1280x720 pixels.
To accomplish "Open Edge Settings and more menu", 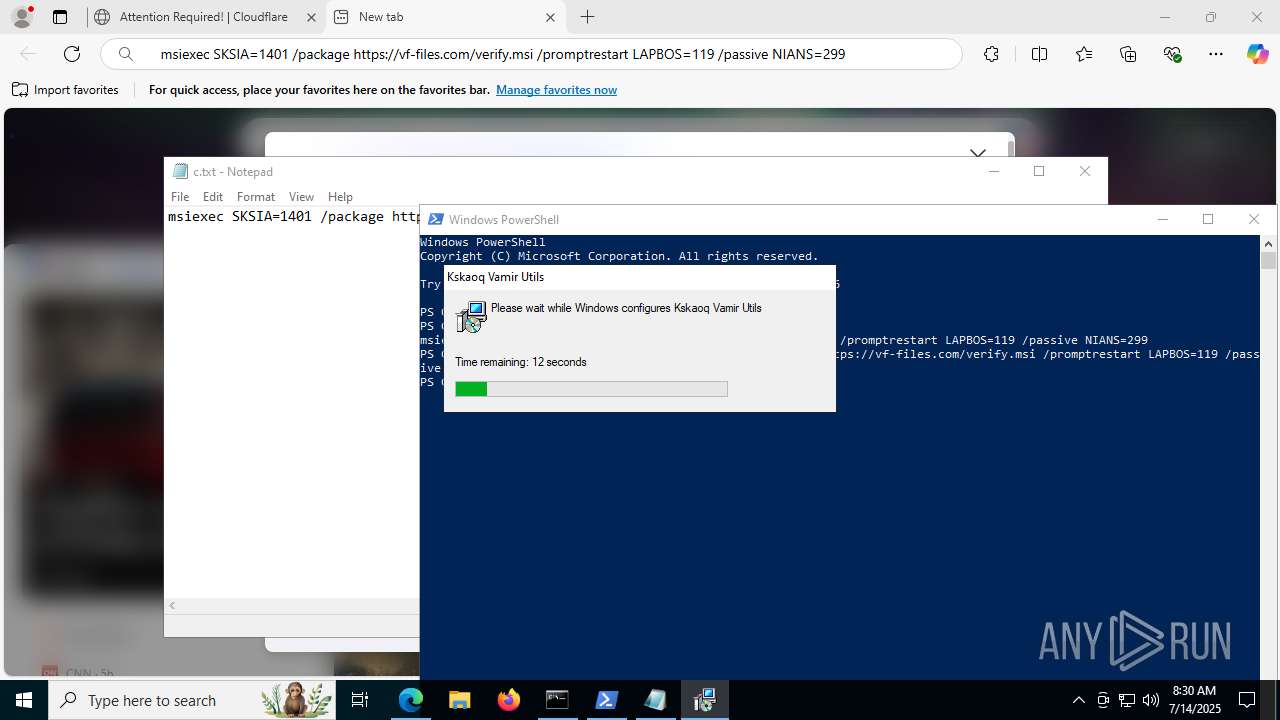I will pyautogui.click(x=1216, y=54).
